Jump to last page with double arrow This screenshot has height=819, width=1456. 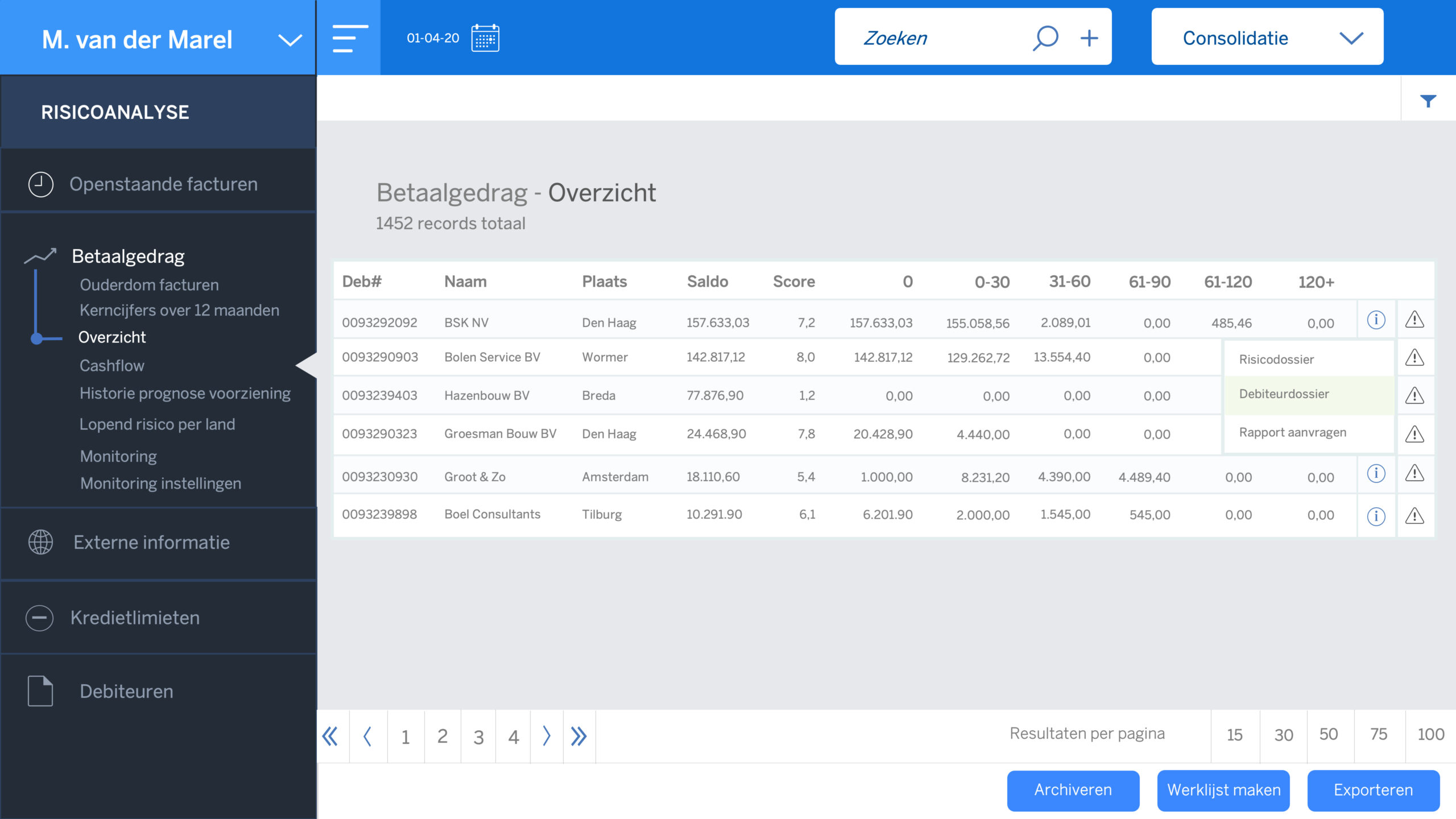578,736
